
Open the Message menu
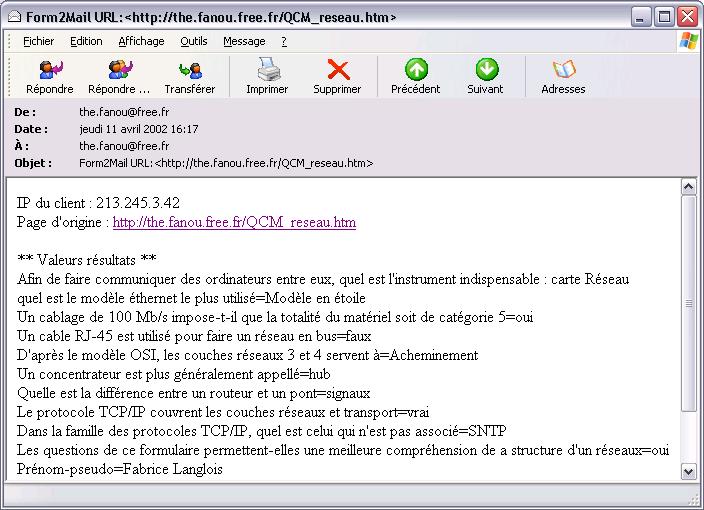244,41
